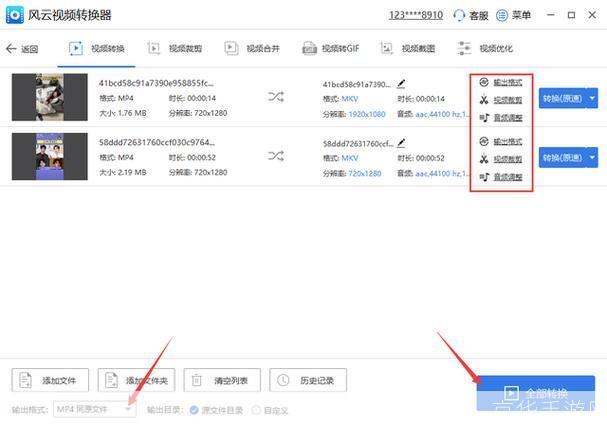Image resolution: width=607 pixels, height=427 pixels.
Task: Open 音频调整 link for 41bcd58c video
Action: 508,118
